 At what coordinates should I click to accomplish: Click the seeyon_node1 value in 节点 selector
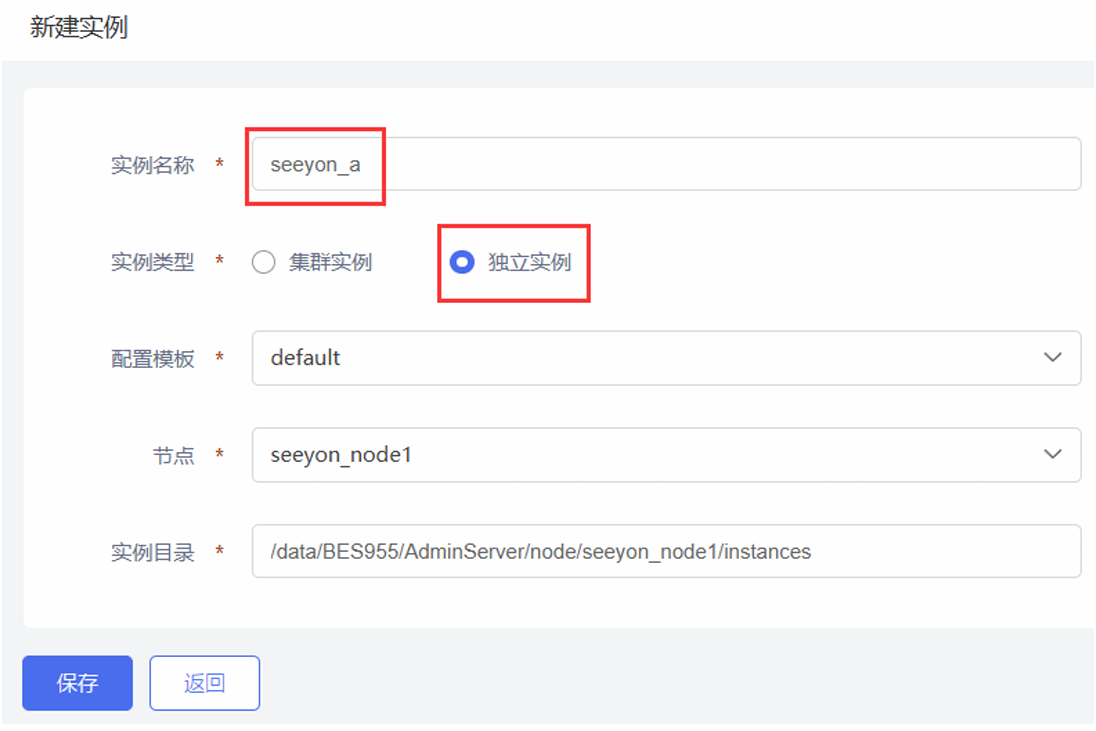point(341,455)
